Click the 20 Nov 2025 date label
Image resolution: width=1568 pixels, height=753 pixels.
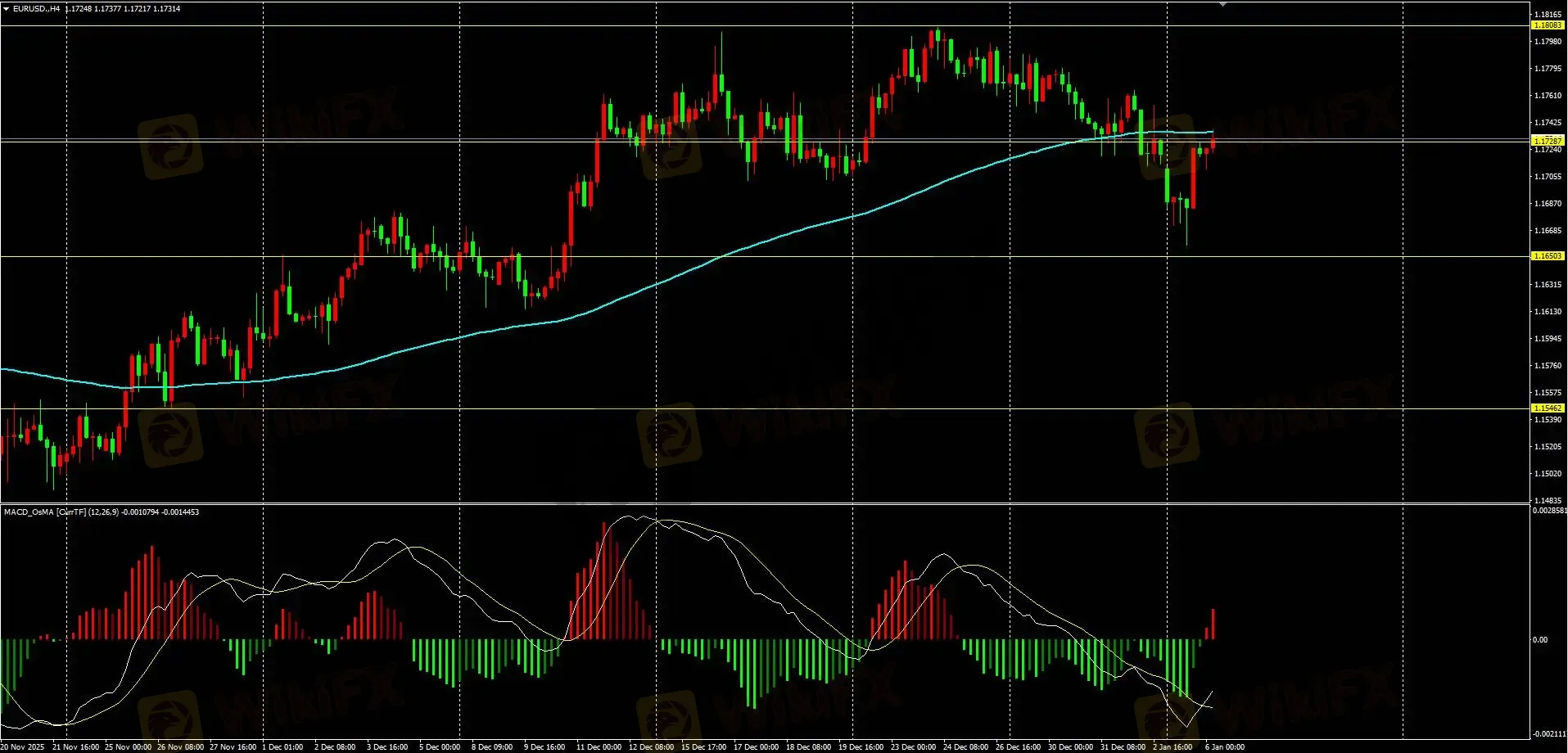[x=23, y=747]
